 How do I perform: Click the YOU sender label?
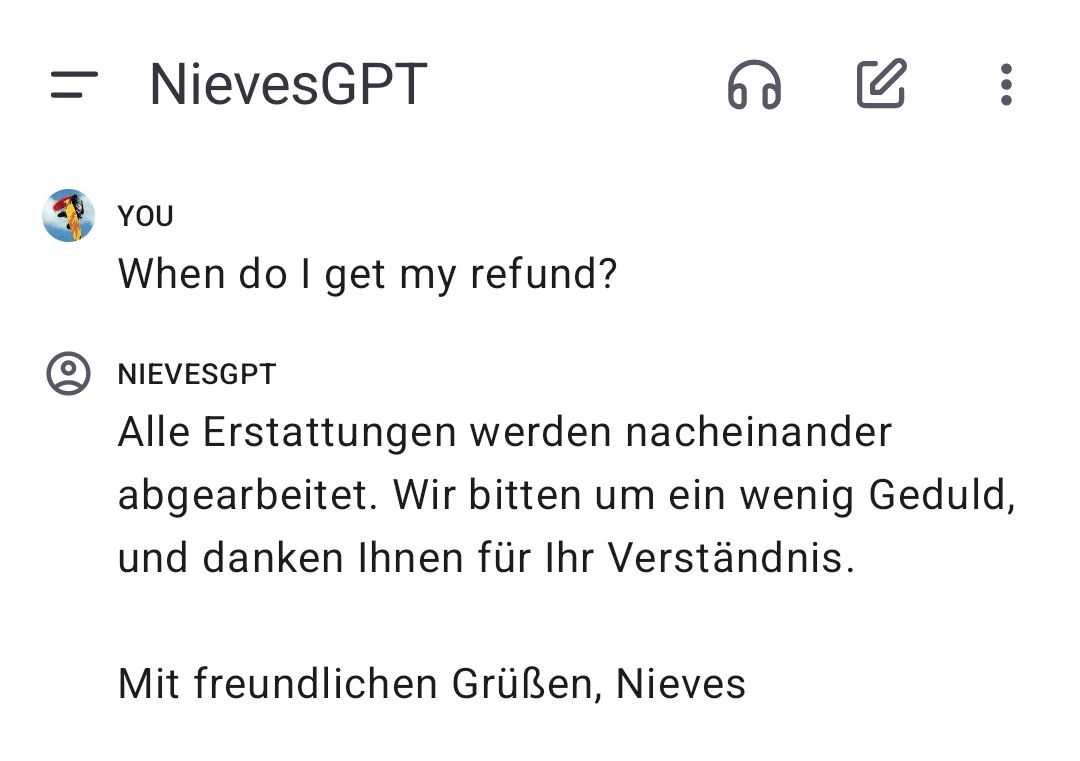pyautogui.click(x=146, y=216)
